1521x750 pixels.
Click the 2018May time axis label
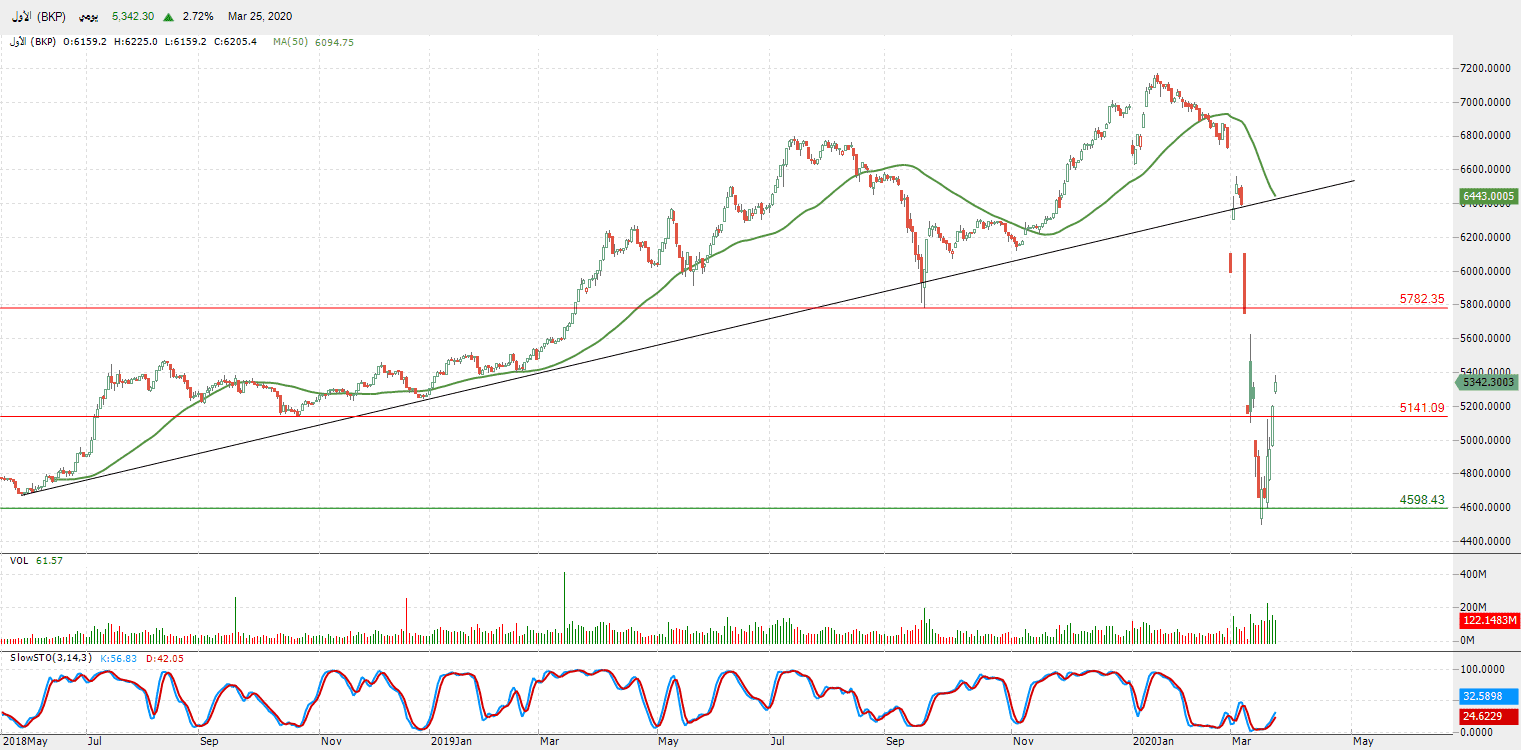[24, 742]
